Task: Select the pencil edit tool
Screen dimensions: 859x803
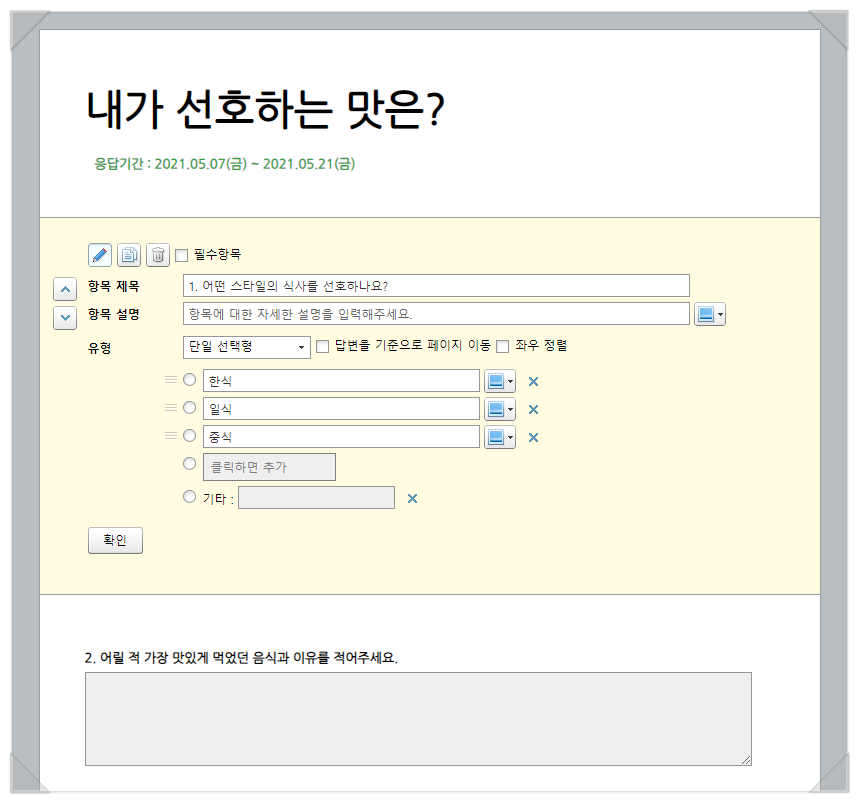Action: pos(99,255)
